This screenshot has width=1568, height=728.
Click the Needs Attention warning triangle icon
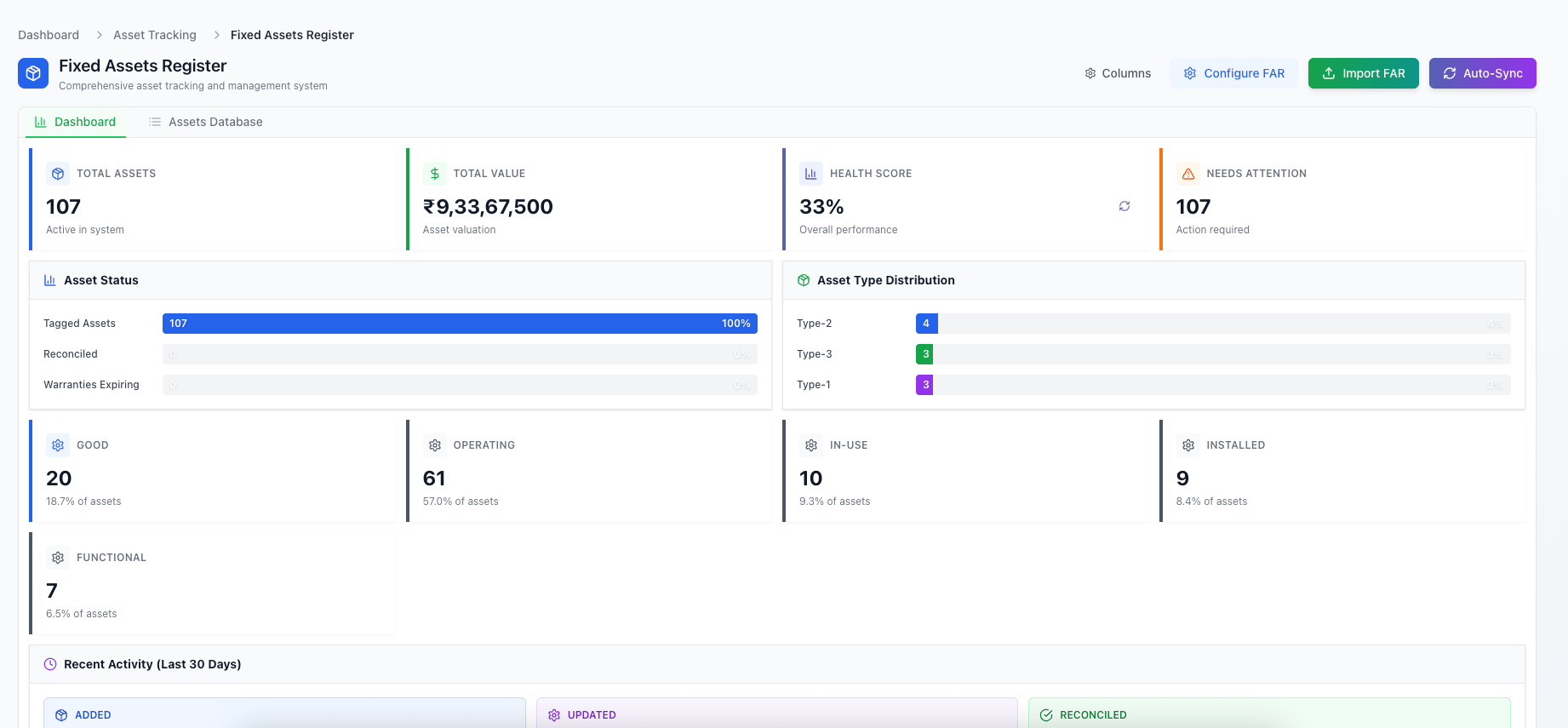(1188, 174)
